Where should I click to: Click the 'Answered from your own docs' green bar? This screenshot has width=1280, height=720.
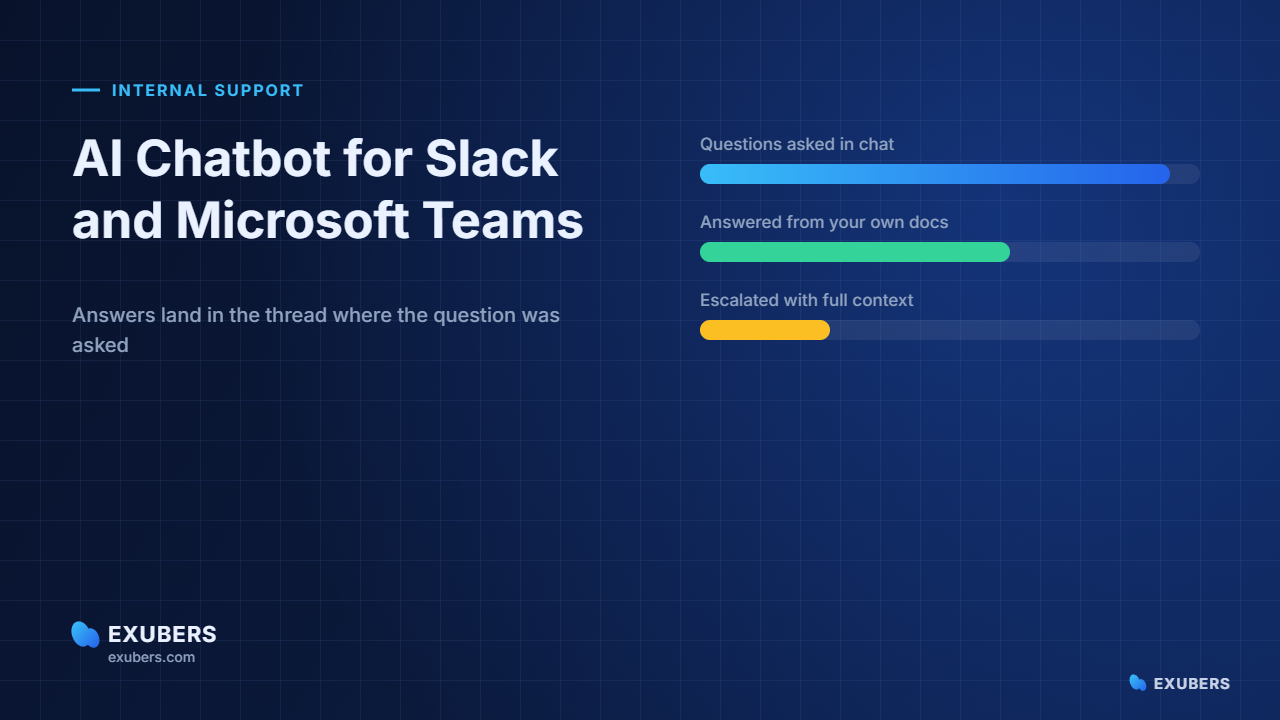(x=855, y=252)
